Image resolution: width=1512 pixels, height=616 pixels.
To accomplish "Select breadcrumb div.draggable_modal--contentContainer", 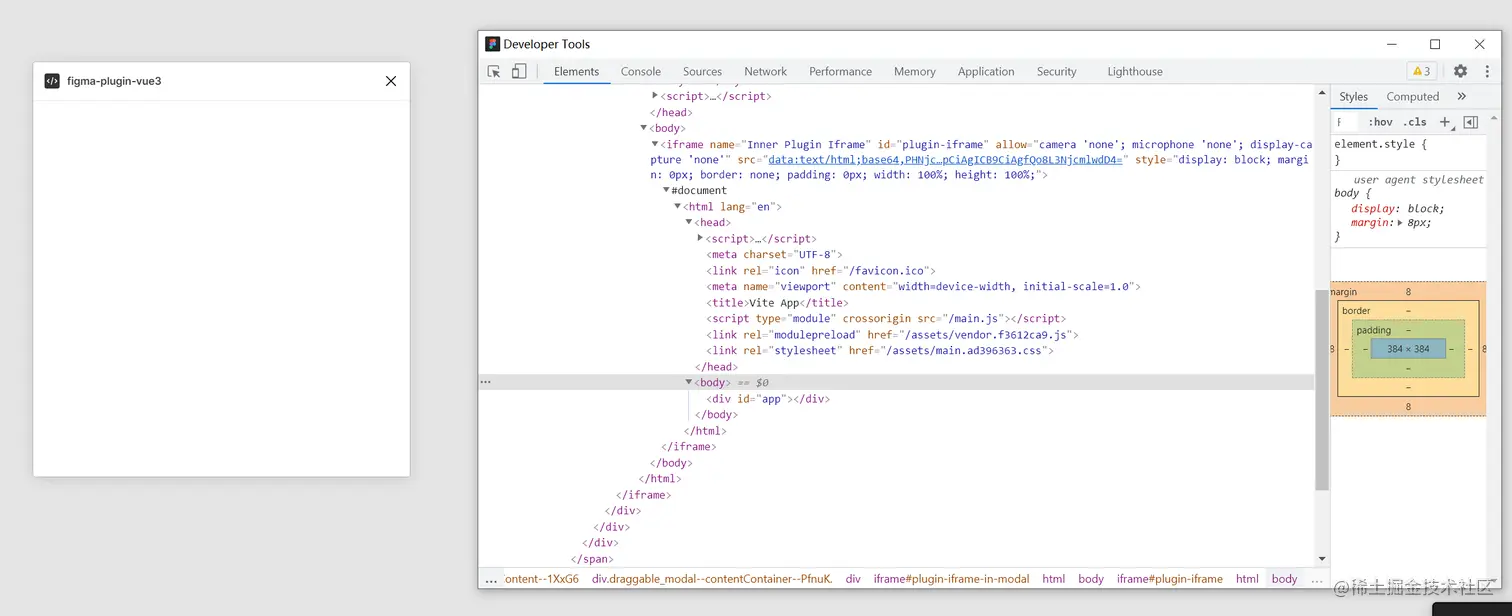I will pos(712,578).
